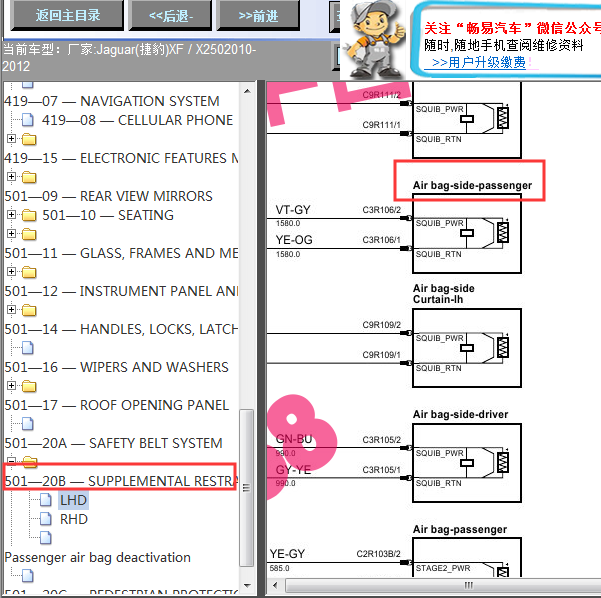
Task: Click diagram horizontal scrollbar left arrow
Action: (x=275, y=585)
